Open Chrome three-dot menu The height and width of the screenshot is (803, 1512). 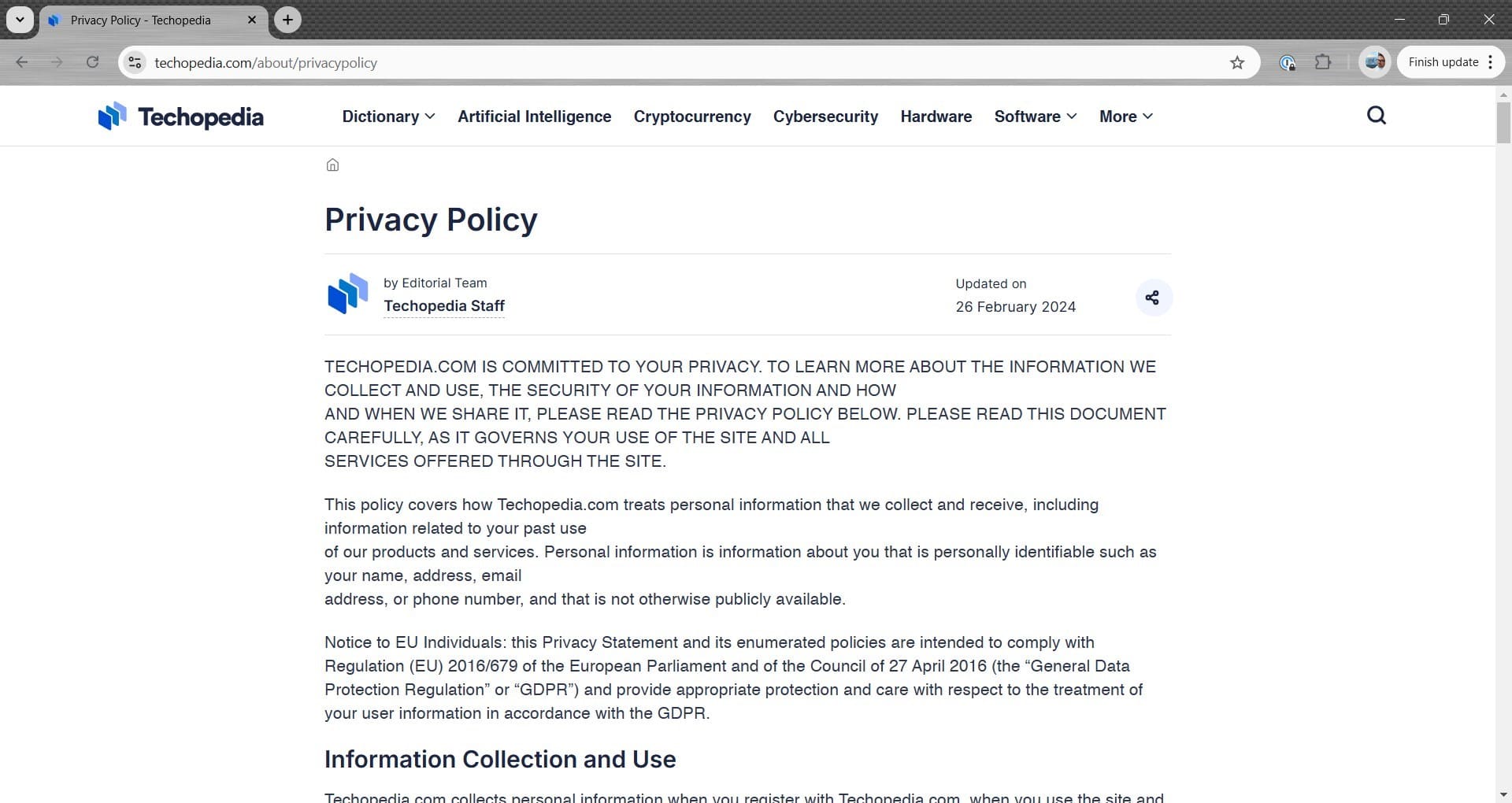click(x=1491, y=62)
